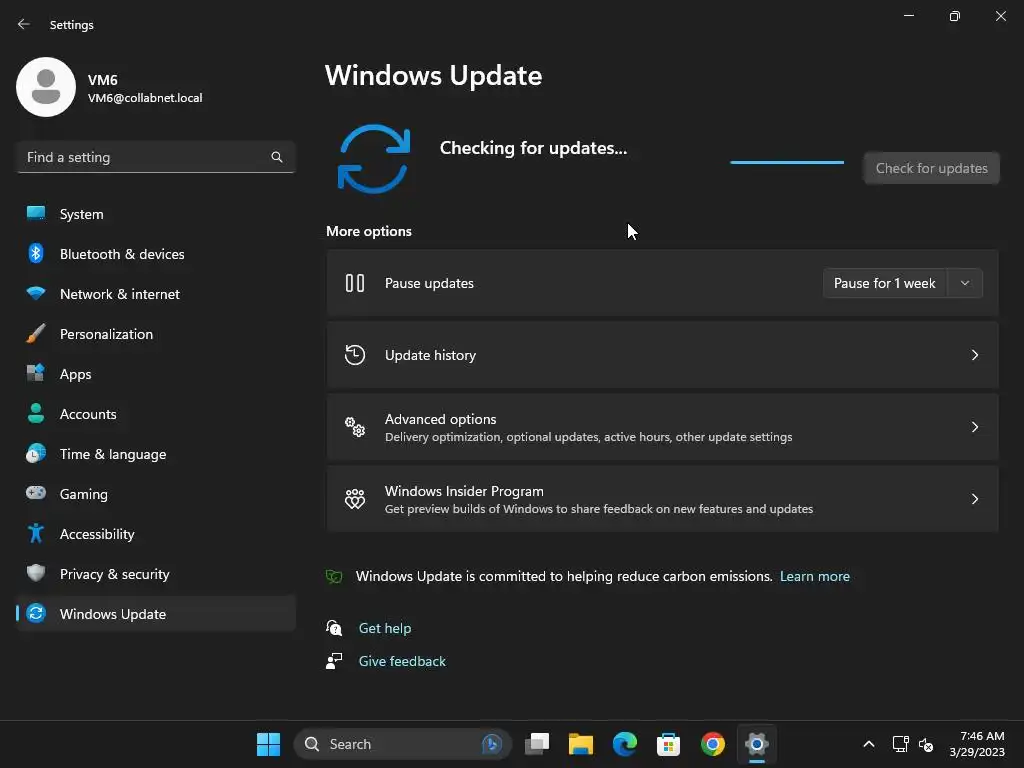Click the Personalization paintbrush icon
This screenshot has height=768, width=1024.
(x=36, y=334)
